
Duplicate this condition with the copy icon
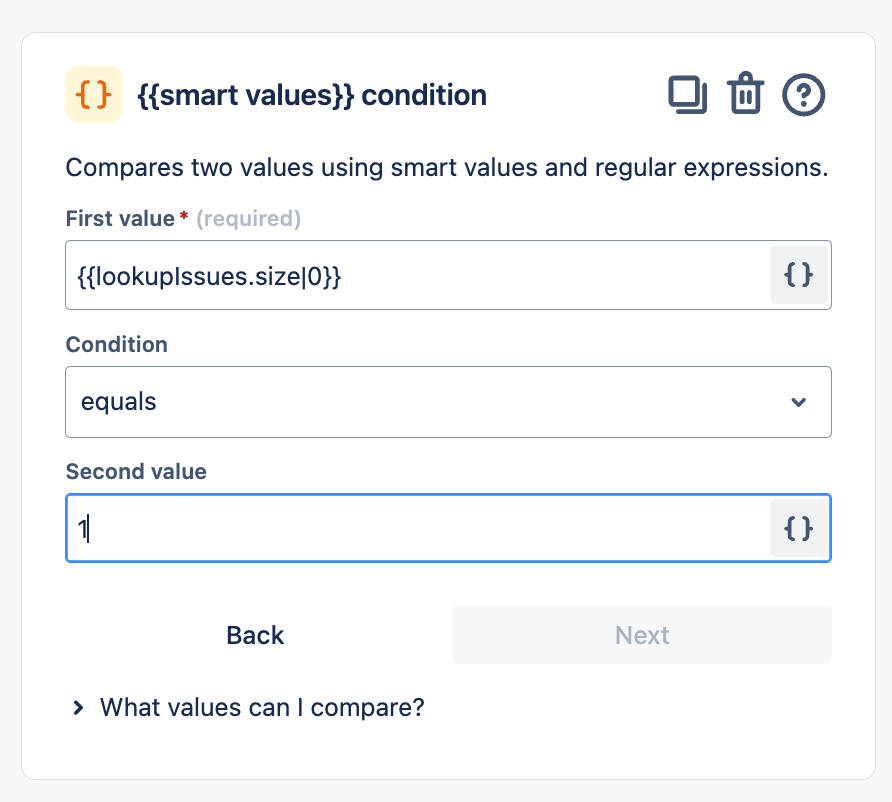click(x=687, y=94)
